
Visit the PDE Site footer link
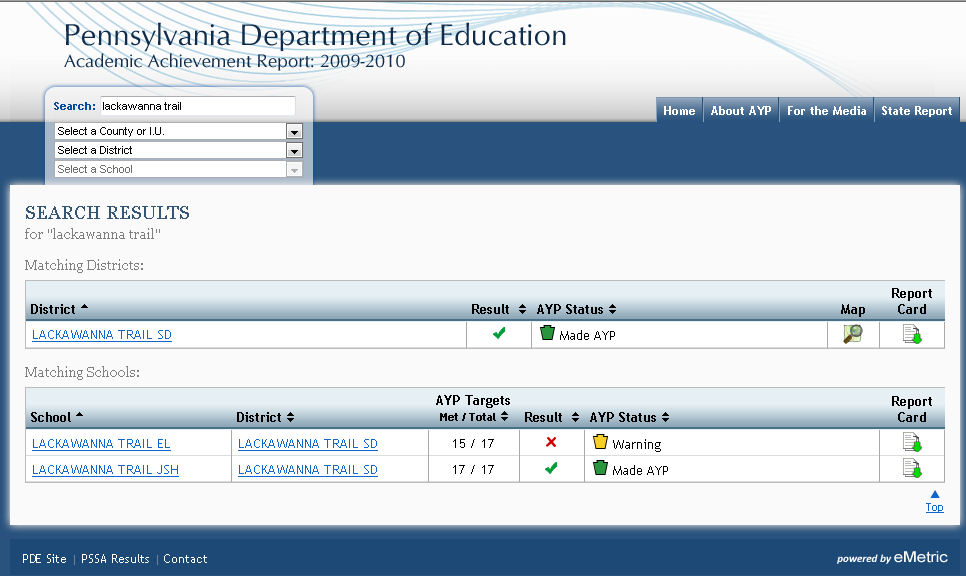click(44, 559)
